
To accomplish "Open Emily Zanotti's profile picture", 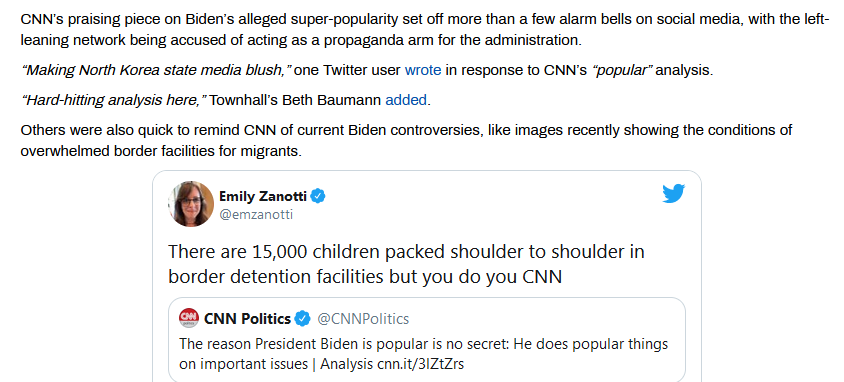I will pos(191,204).
